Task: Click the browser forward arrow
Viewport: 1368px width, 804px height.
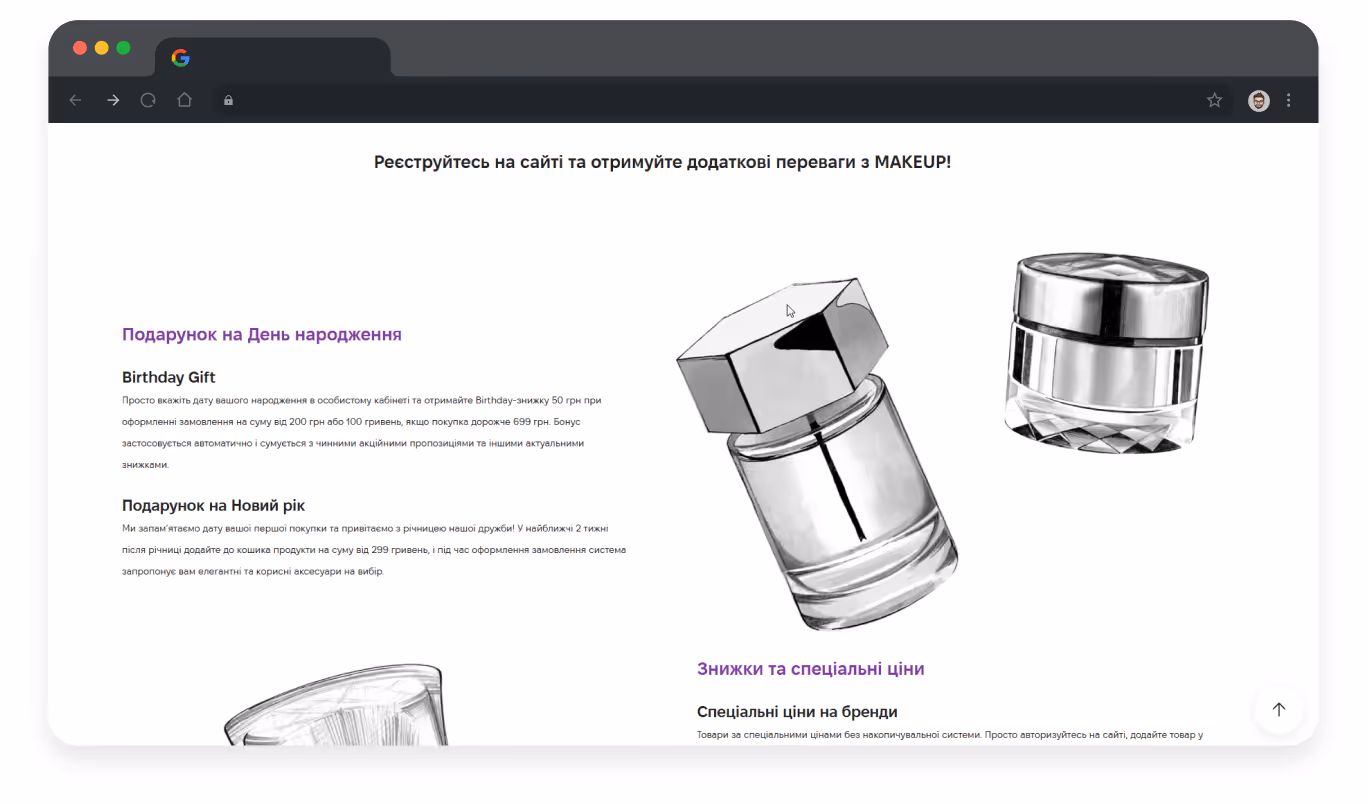Action: click(x=113, y=100)
